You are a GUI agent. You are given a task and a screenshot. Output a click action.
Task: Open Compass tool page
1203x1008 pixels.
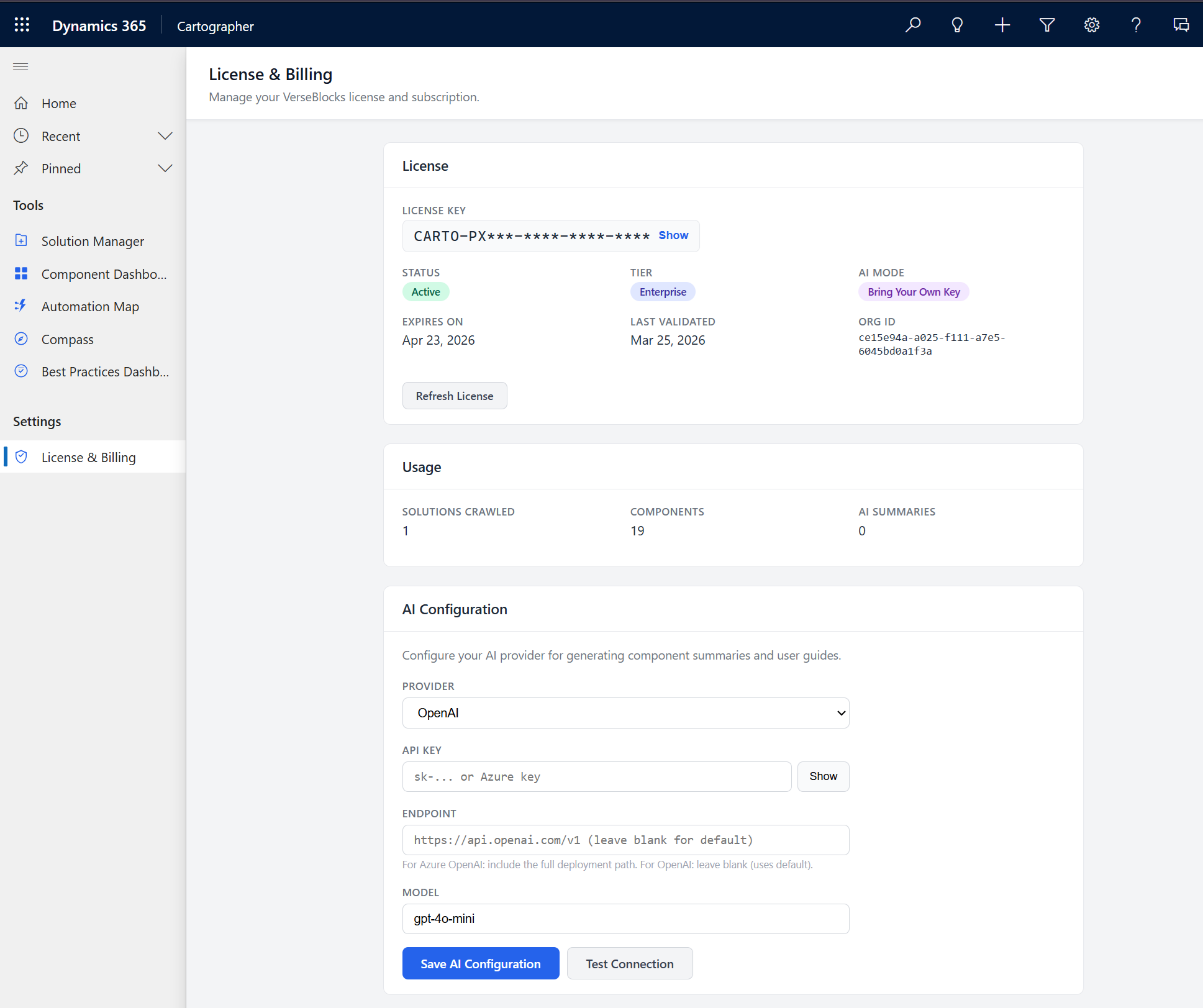(x=93, y=339)
